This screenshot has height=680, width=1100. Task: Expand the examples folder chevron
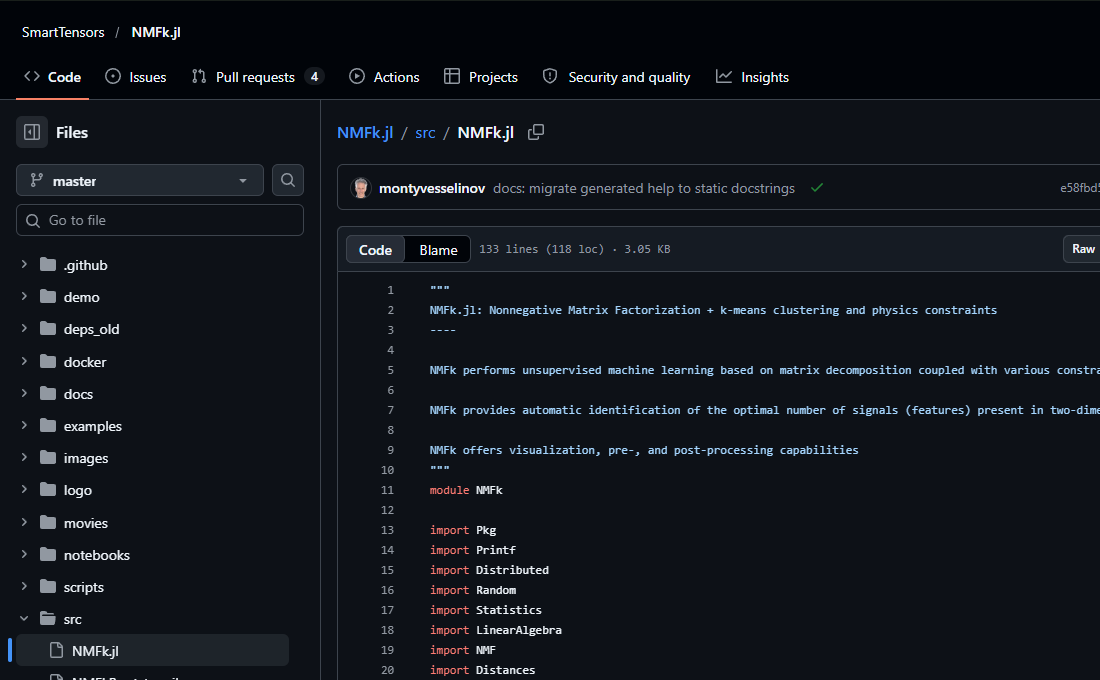click(x=24, y=425)
